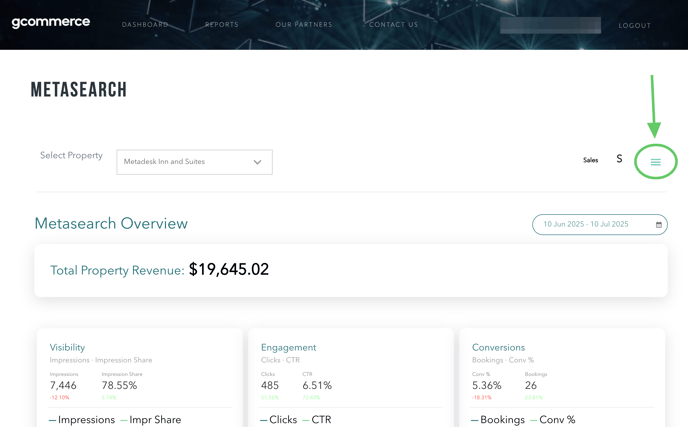This screenshot has width=688, height=427.
Task: Click the Logout link
Action: (634, 26)
